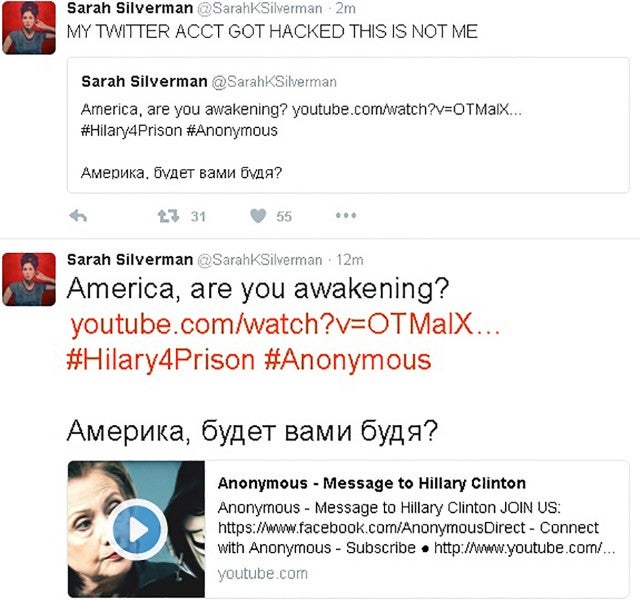This screenshot has width=640, height=600.
Task: Click the 2m timestamp on top tweet
Action: [x=346, y=8]
